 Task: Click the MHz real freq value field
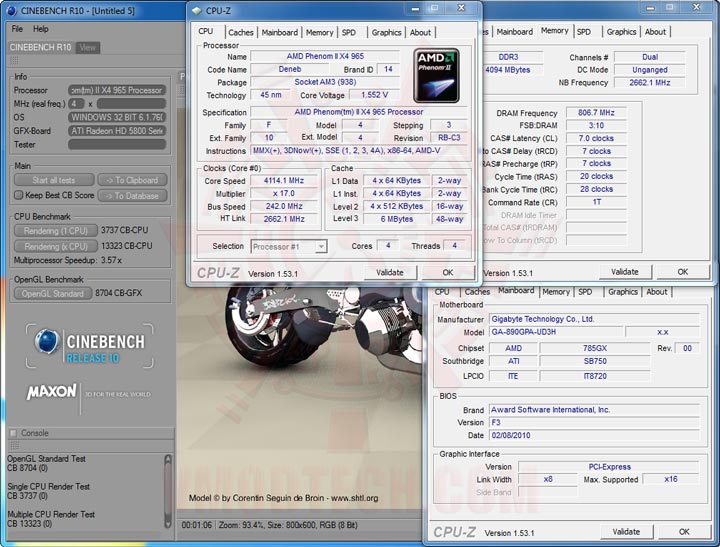76,104
